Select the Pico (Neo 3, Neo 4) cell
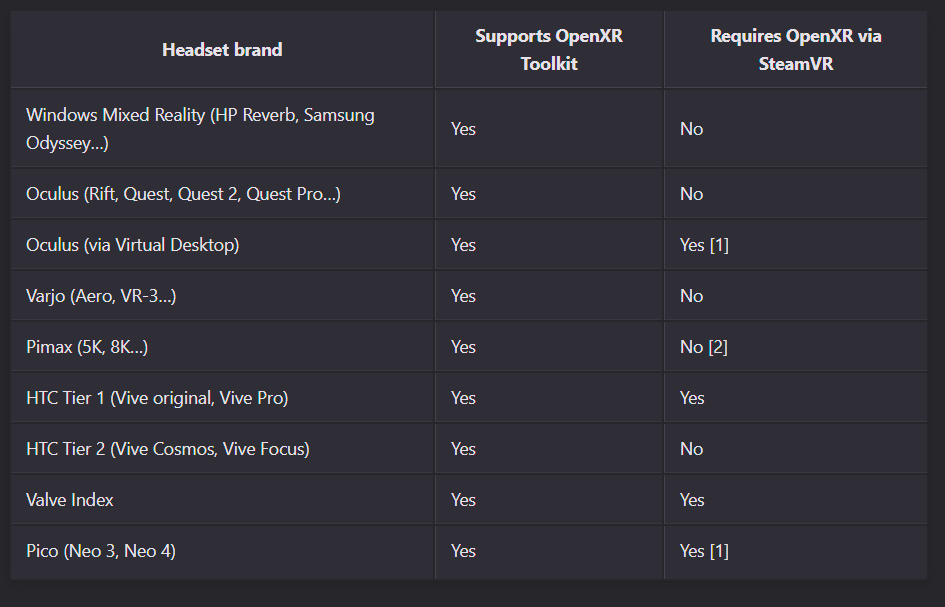Image resolution: width=945 pixels, height=607 pixels. (101, 551)
